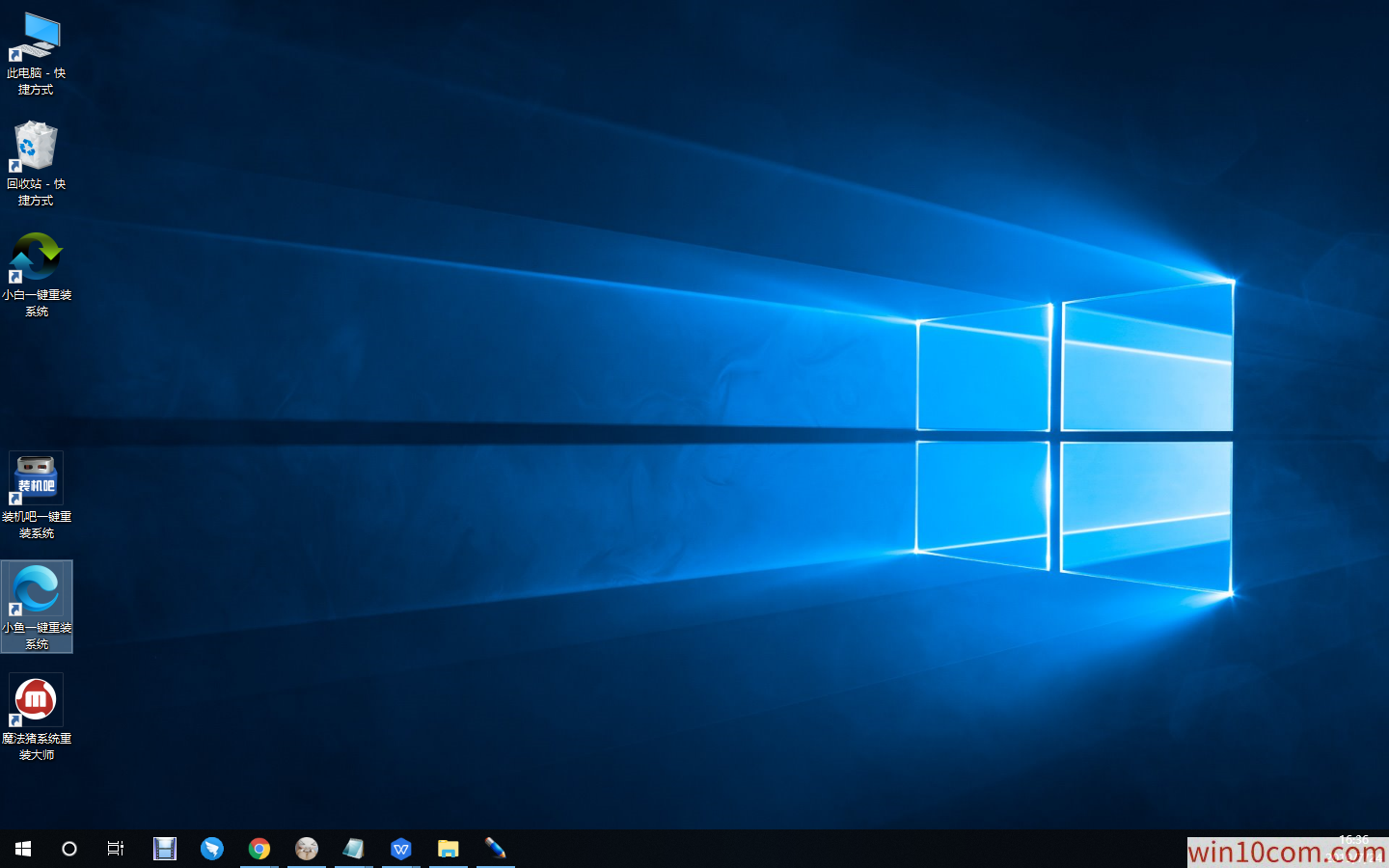Open File Explorer in the taskbar
The height and width of the screenshot is (868, 1389).
point(449,849)
